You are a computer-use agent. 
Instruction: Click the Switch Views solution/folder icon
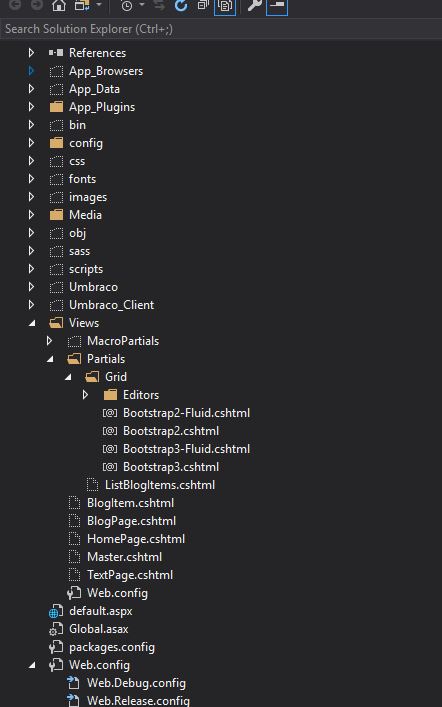tap(82, 5)
